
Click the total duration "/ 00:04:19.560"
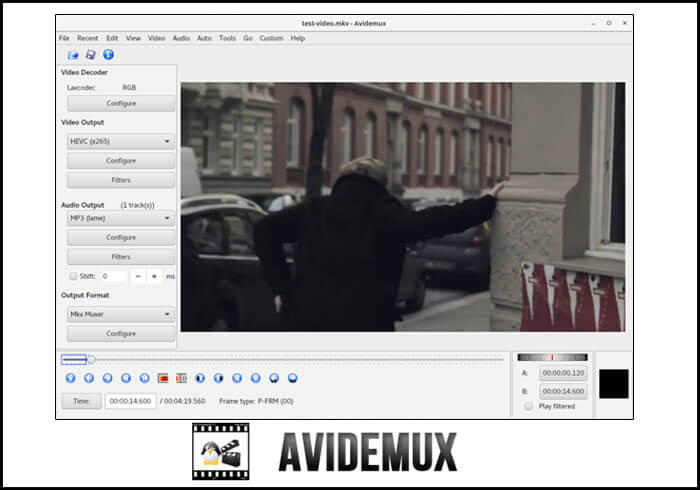coord(183,401)
